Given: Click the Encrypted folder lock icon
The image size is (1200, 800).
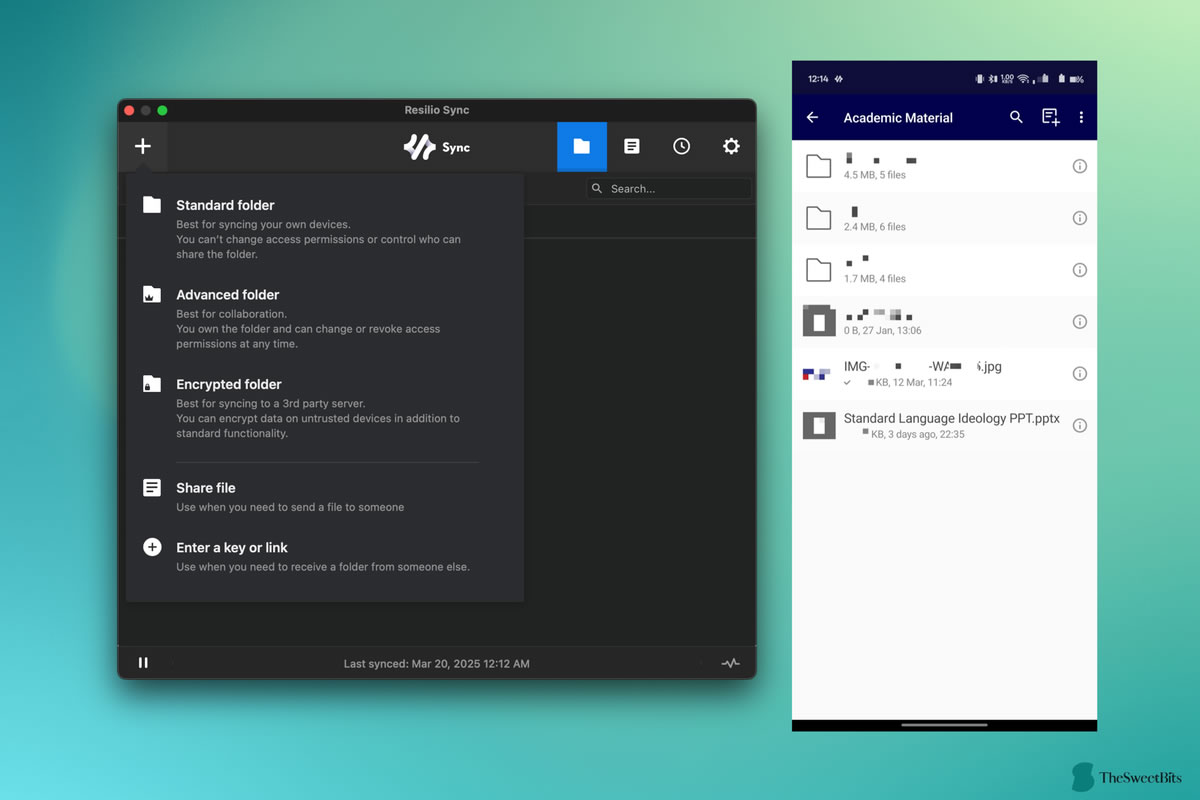Looking at the screenshot, I should click(152, 384).
